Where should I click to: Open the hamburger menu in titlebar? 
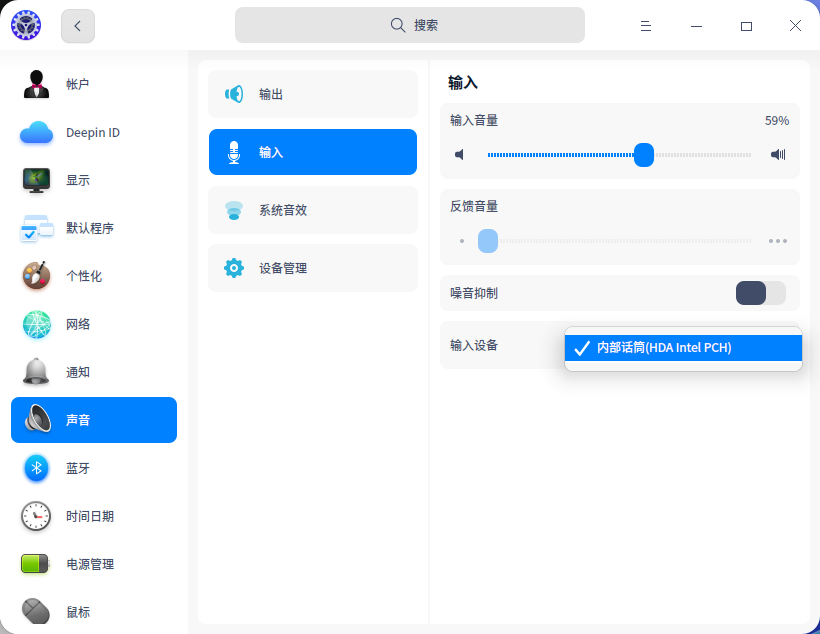[x=646, y=25]
